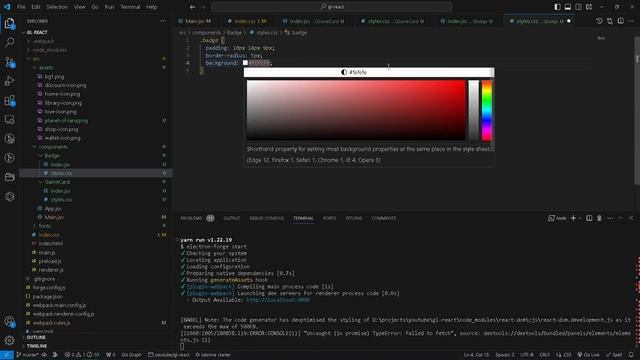Open editor more actions ellipsis

tap(631, 21)
